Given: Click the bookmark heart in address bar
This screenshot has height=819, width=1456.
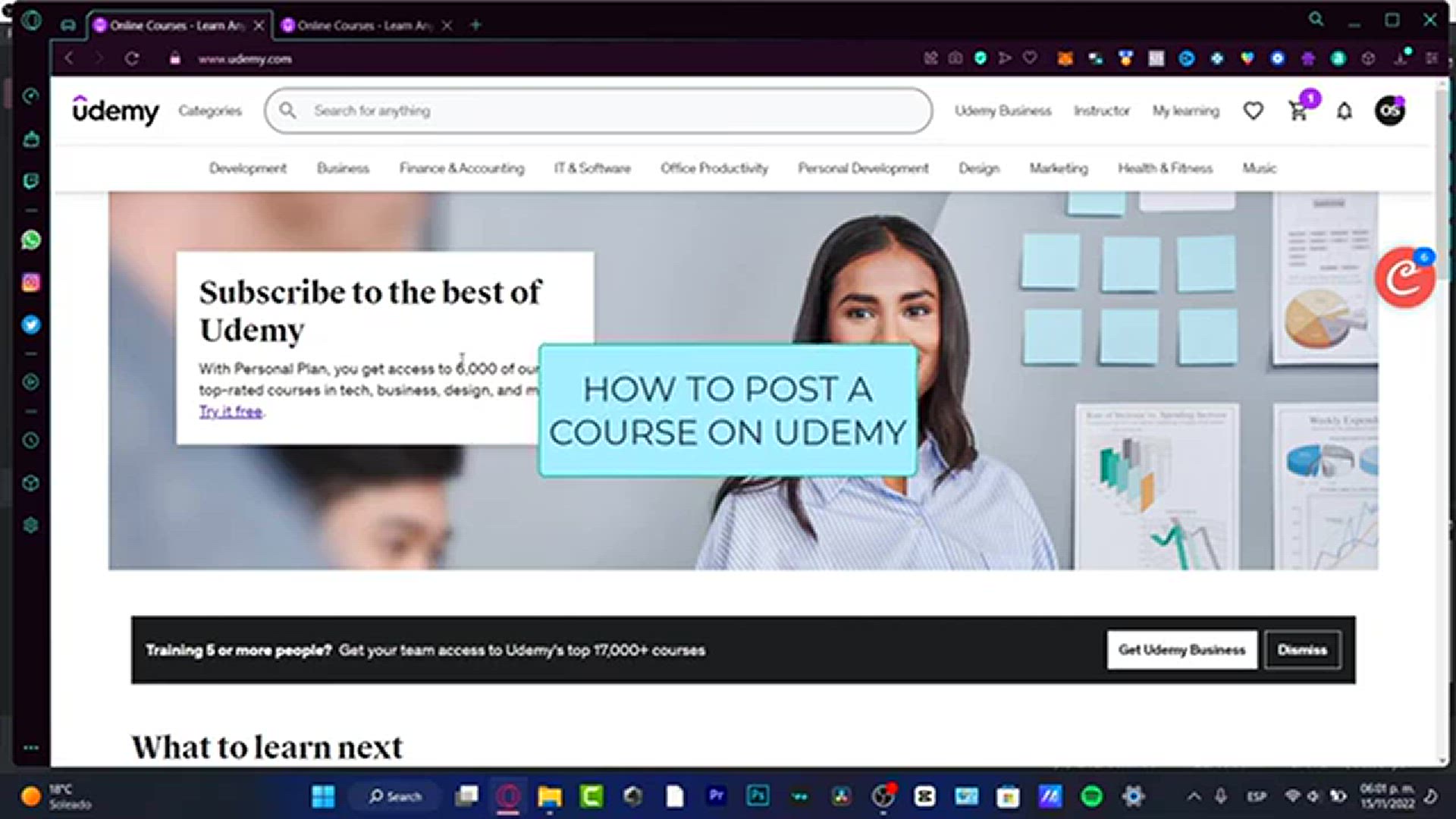Looking at the screenshot, I should click(x=1030, y=58).
